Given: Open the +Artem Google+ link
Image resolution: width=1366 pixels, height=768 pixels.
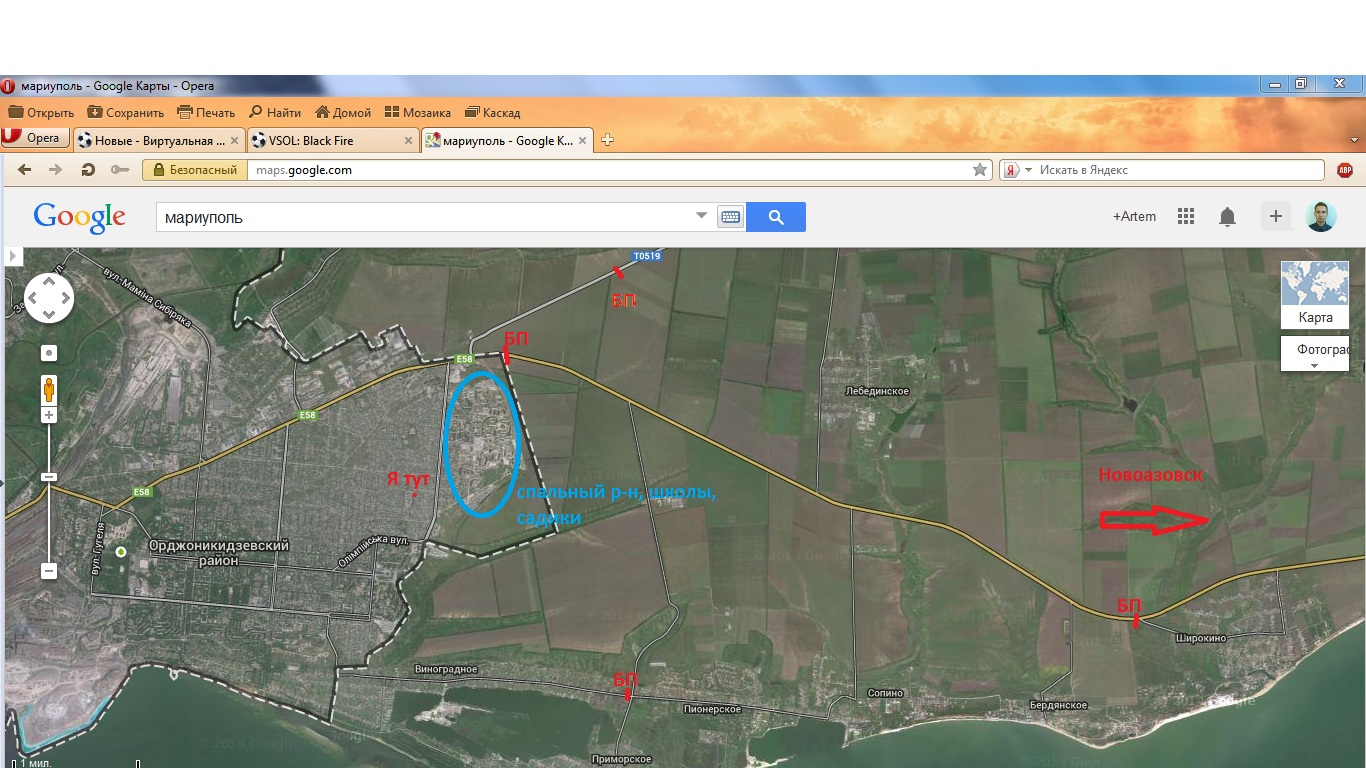Looking at the screenshot, I should [1134, 217].
